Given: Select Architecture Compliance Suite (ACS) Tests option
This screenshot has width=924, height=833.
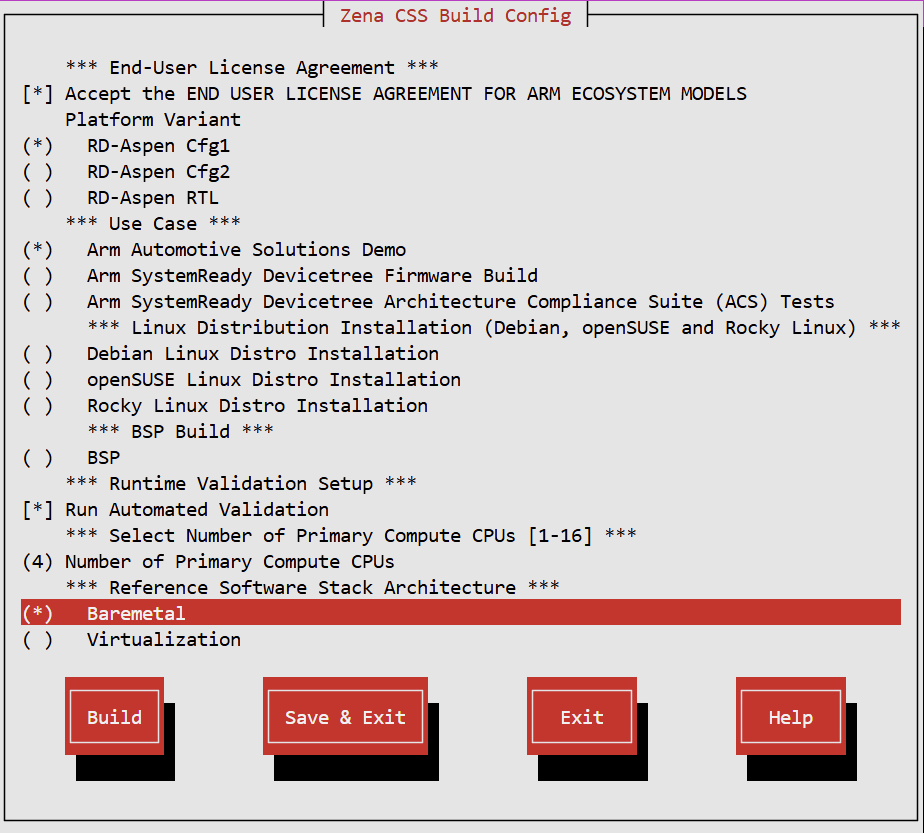Looking at the screenshot, I should coord(428,301).
